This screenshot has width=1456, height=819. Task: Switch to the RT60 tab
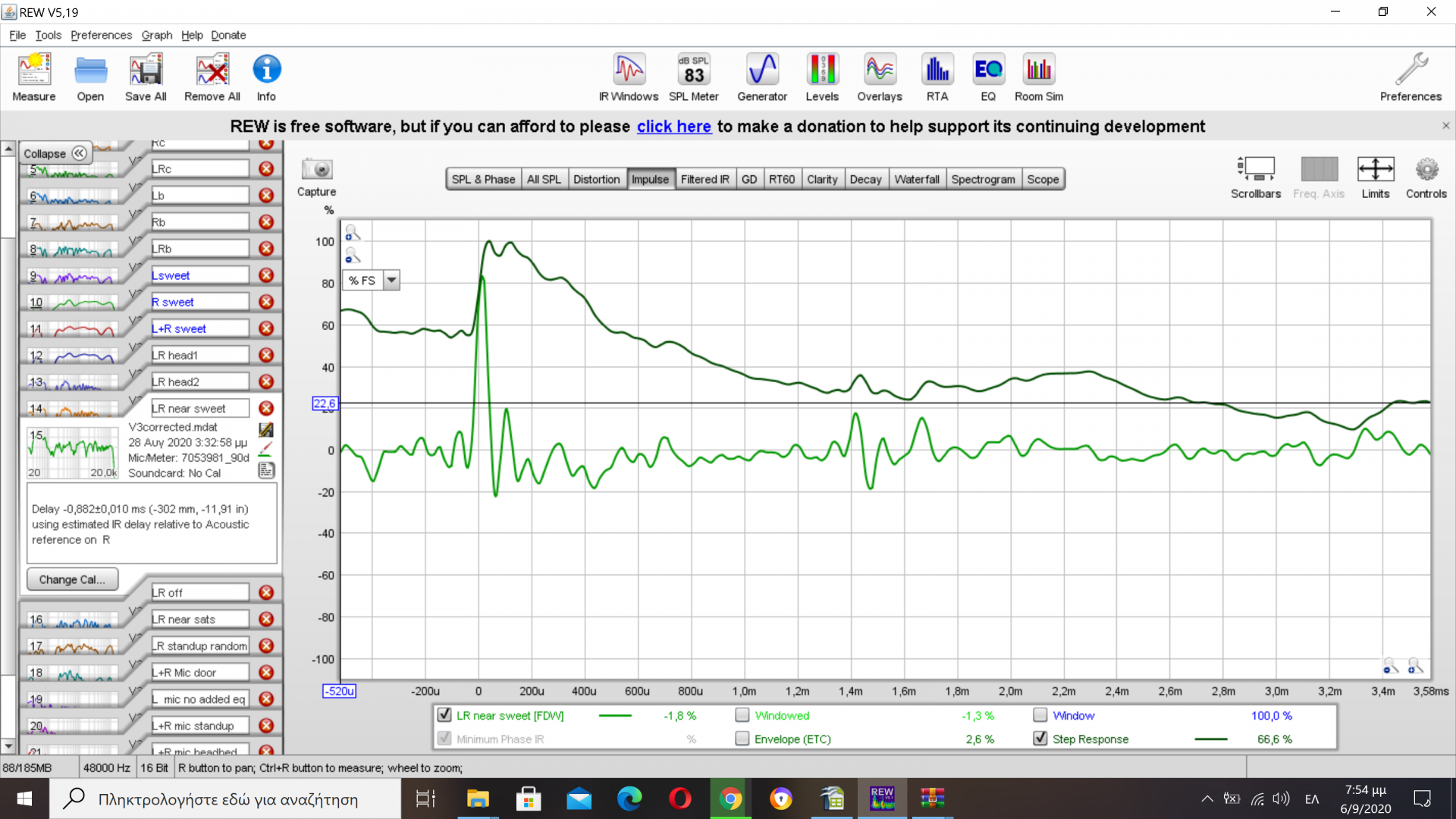click(x=782, y=179)
